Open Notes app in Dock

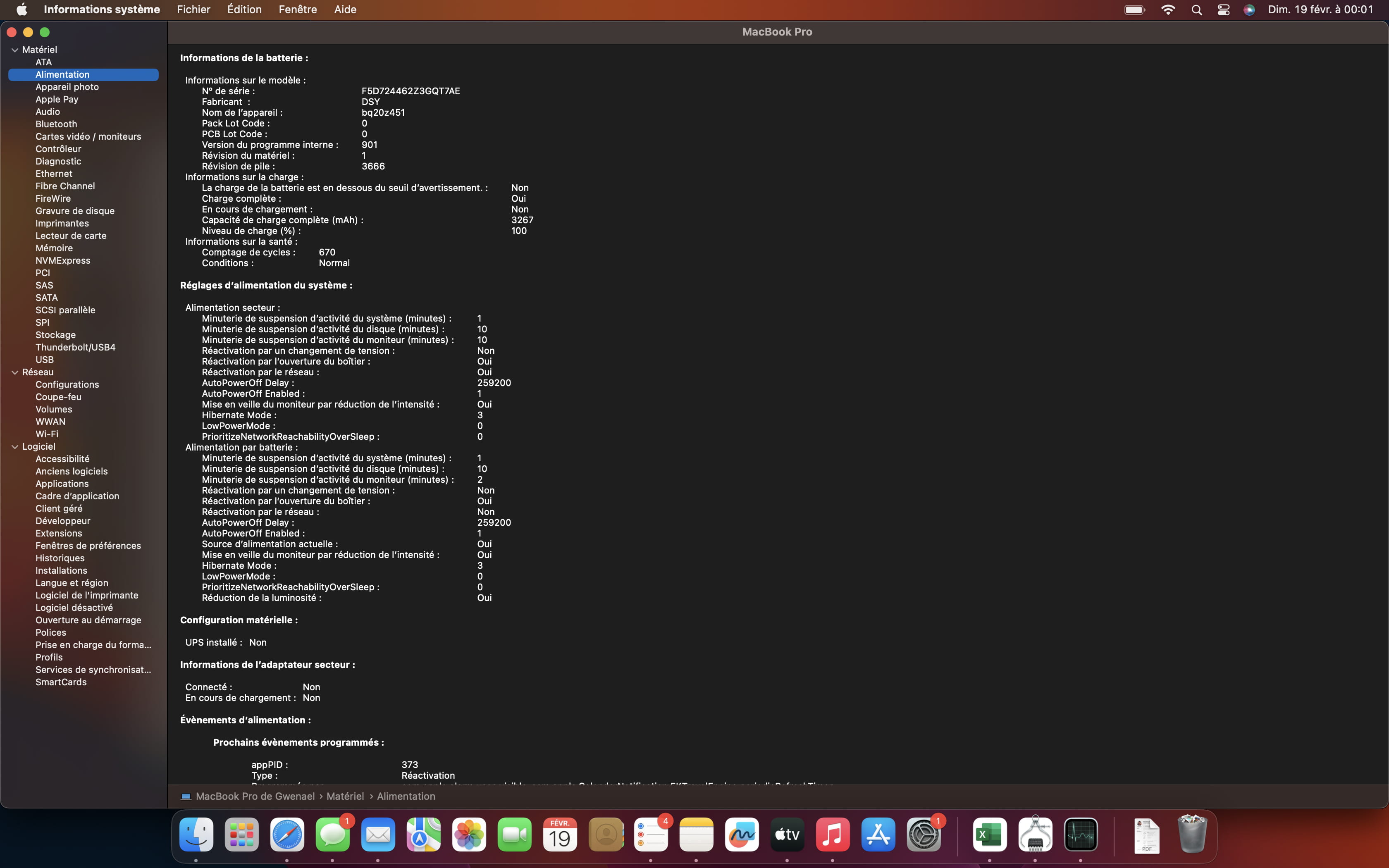696,834
